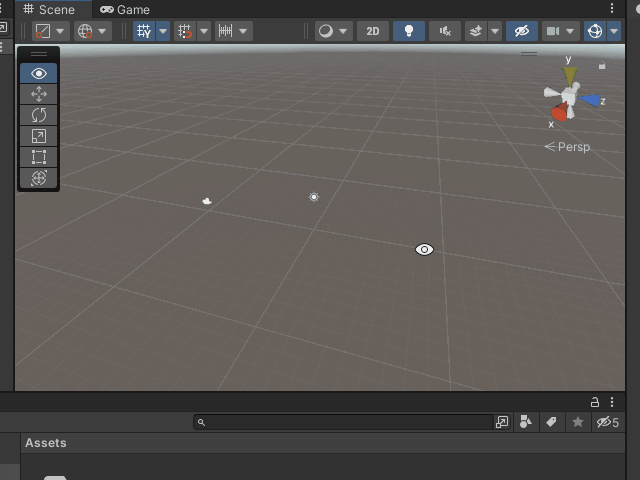Open the handle rotation dropdown arrow
Screen dimensions: 640x480
102,31
